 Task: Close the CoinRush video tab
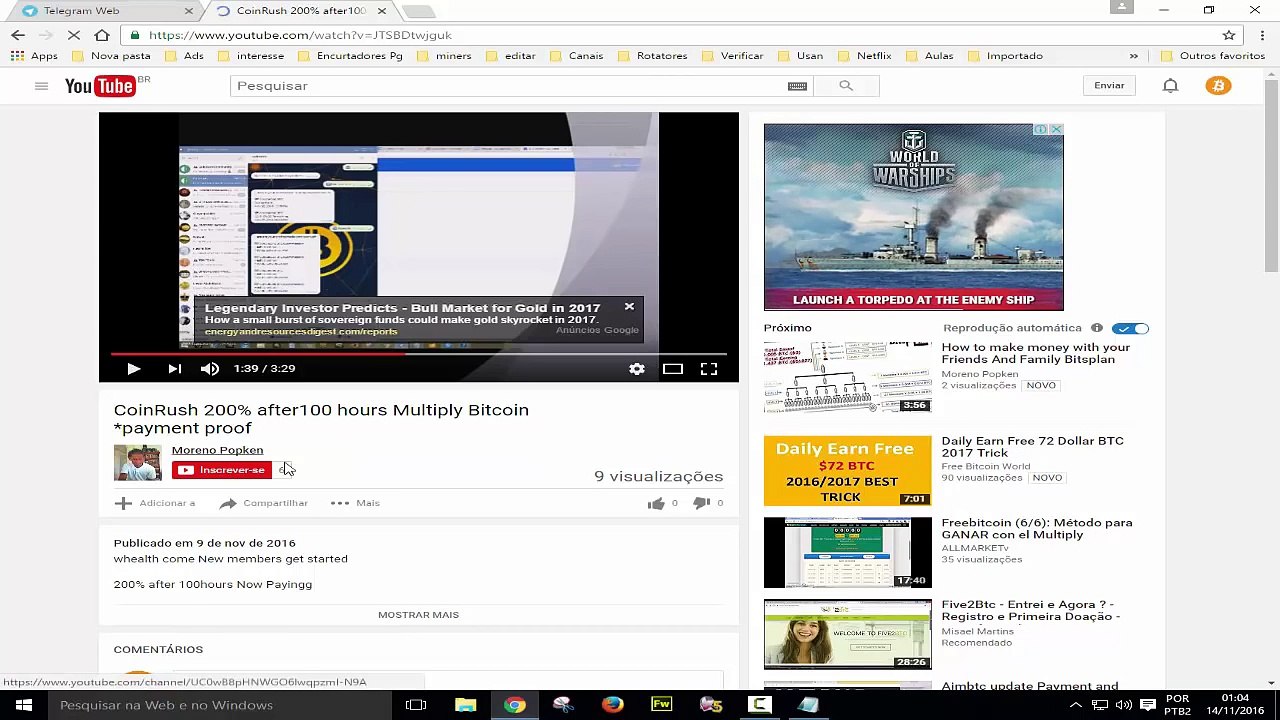(381, 11)
